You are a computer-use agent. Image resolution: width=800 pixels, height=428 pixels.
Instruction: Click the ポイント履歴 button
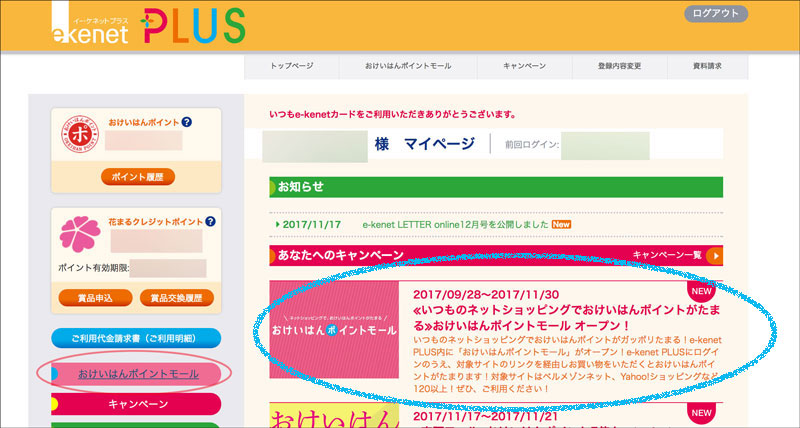click(x=138, y=177)
